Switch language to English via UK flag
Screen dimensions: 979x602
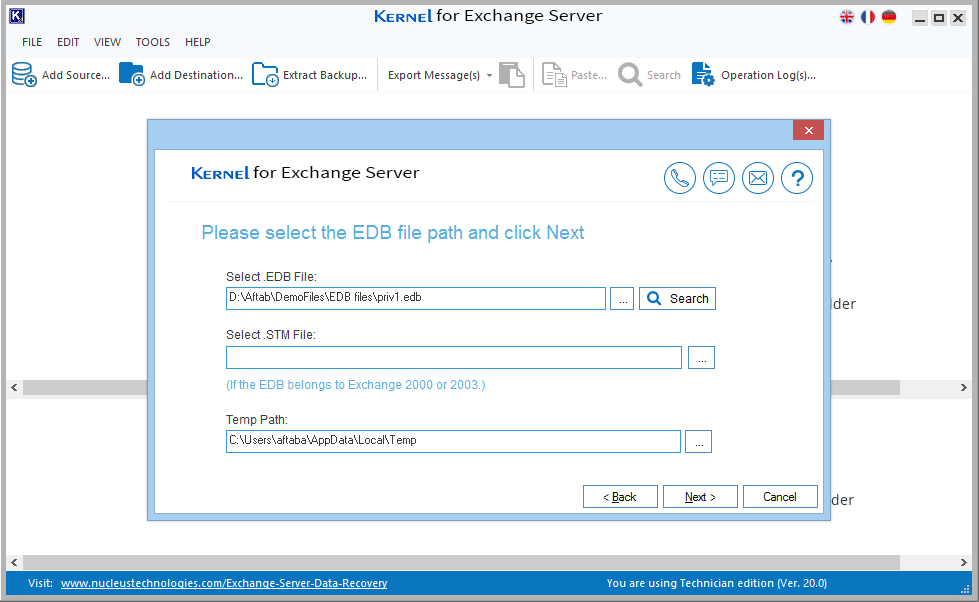click(x=847, y=17)
